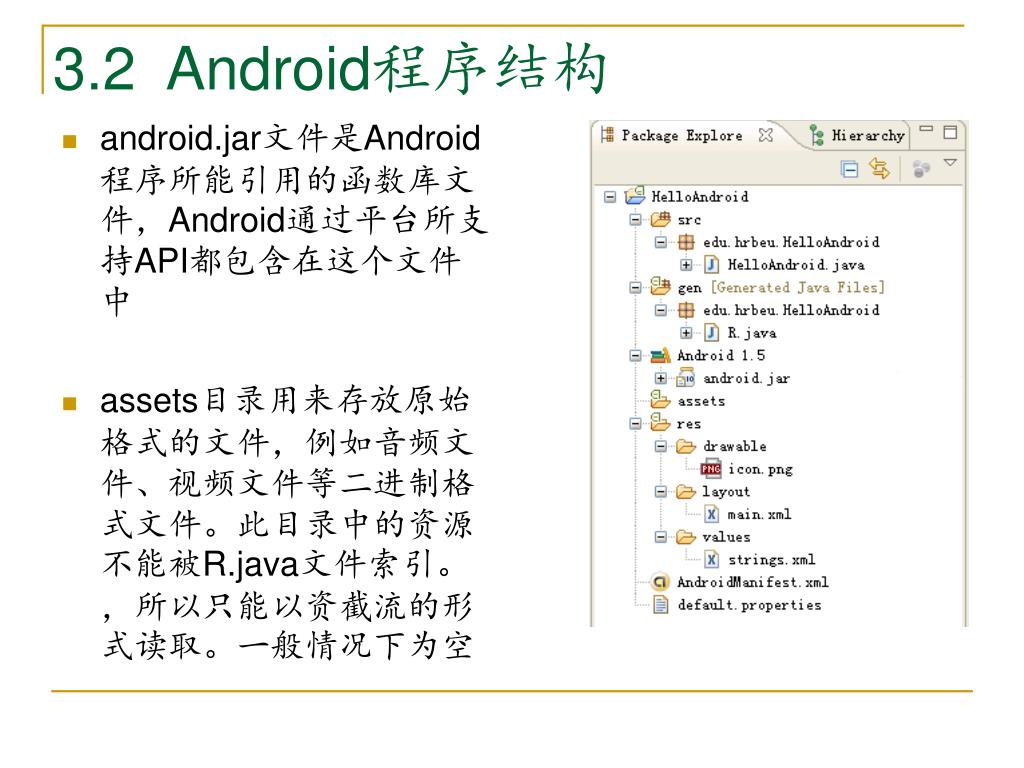Maximize the Package Explorer view
1024x768 pixels.
coord(950,132)
